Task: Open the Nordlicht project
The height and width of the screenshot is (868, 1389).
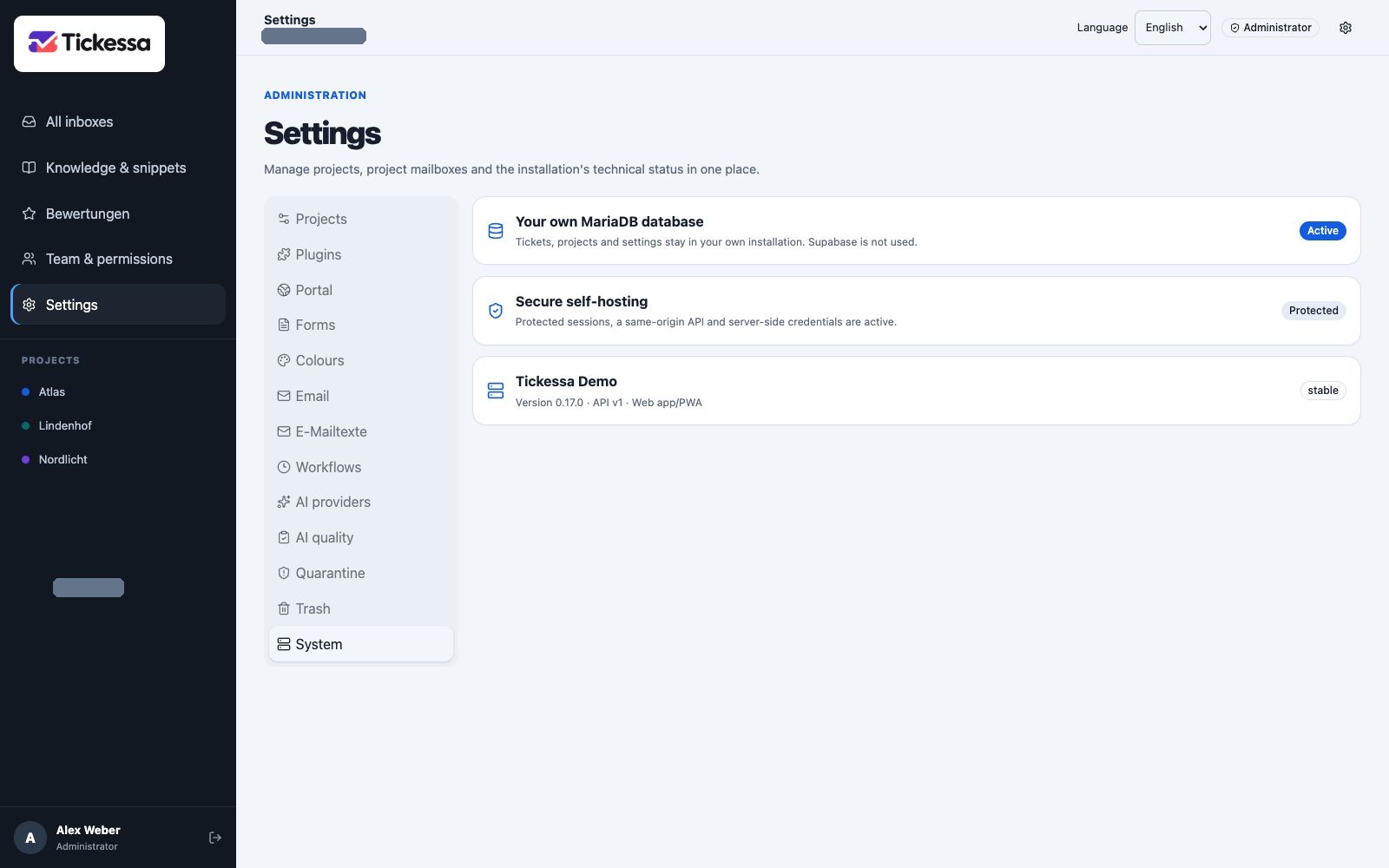Action: (118, 459)
